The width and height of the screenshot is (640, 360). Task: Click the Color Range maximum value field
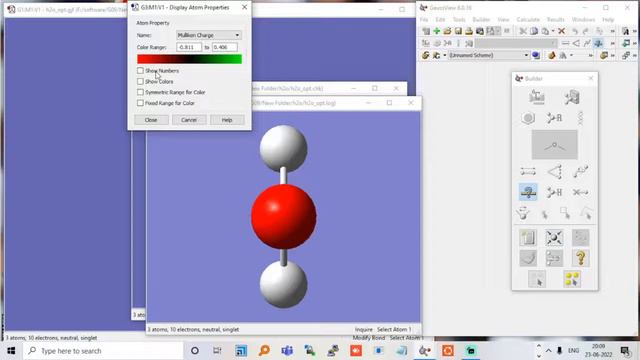pos(224,47)
